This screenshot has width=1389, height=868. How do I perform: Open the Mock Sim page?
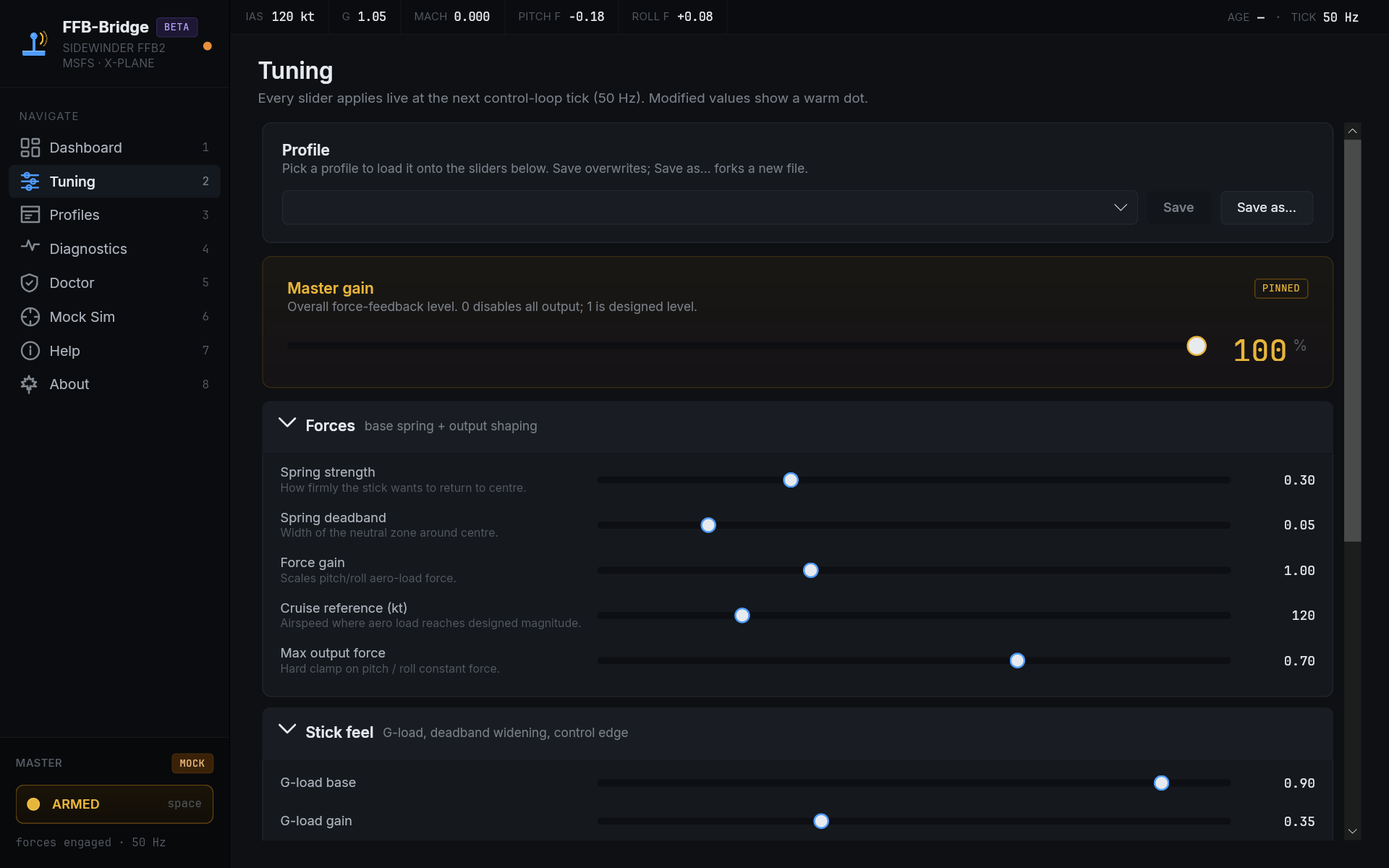(82, 317)
